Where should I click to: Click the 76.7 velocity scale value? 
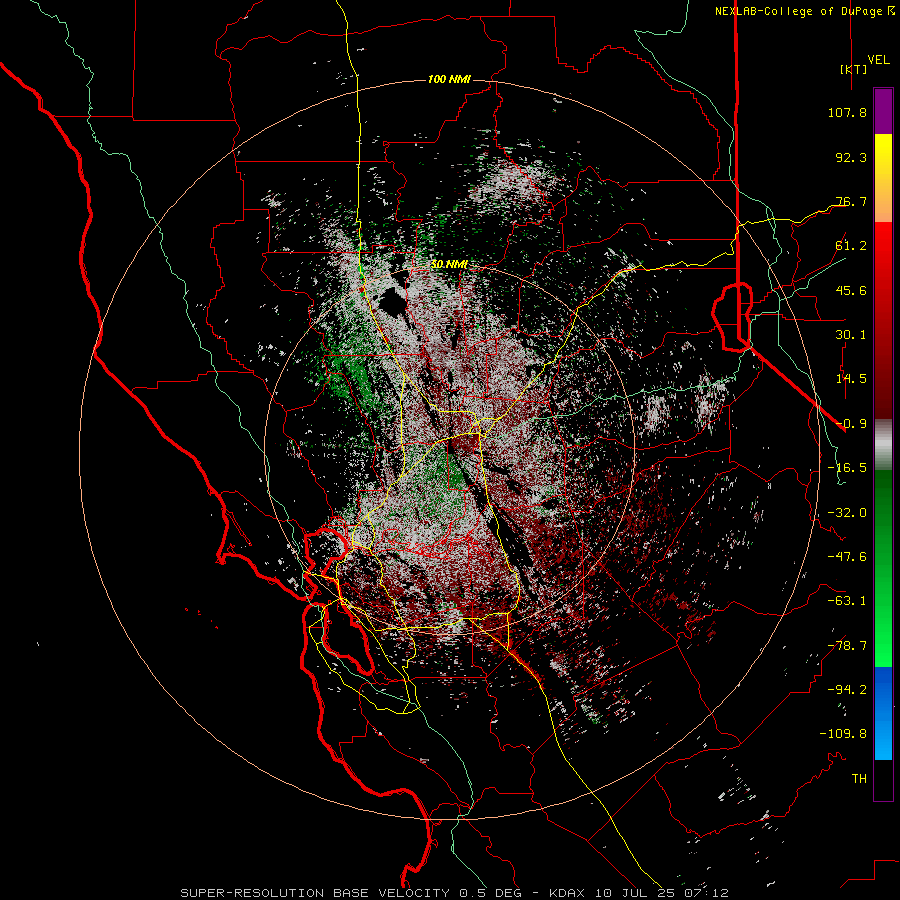851,201
